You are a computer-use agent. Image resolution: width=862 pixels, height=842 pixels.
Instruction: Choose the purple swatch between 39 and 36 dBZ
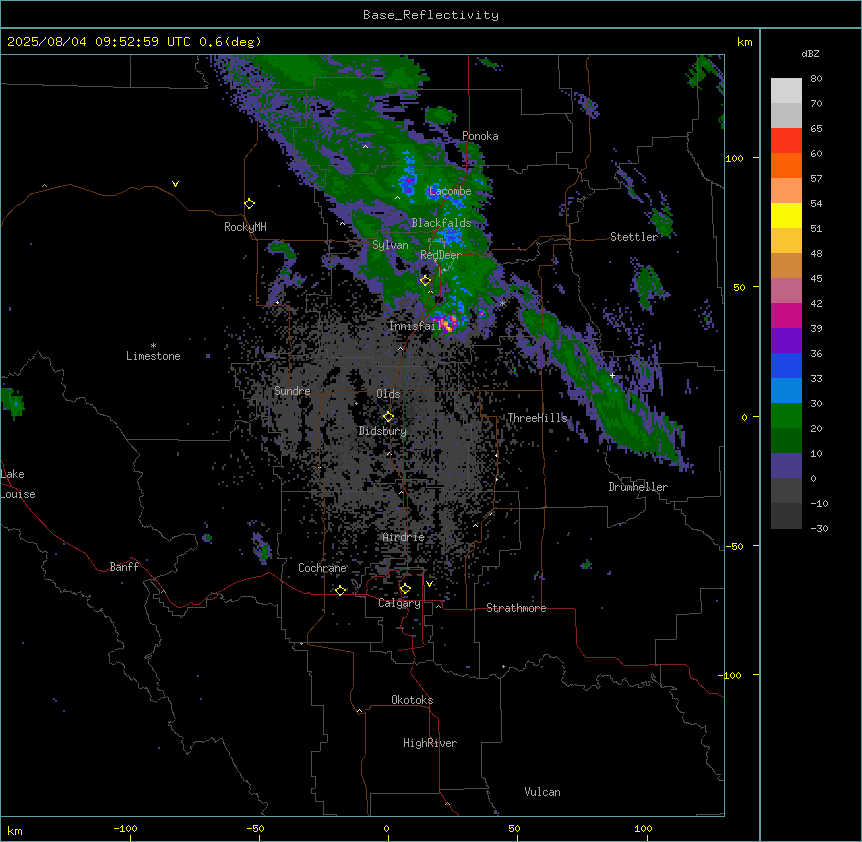786,341
